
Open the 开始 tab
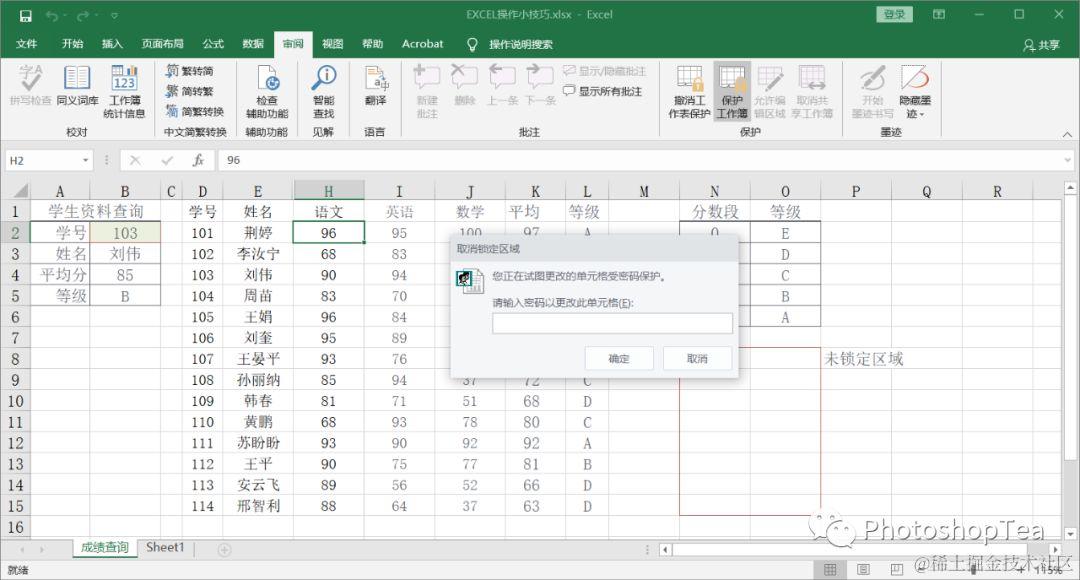coord(72,44)
